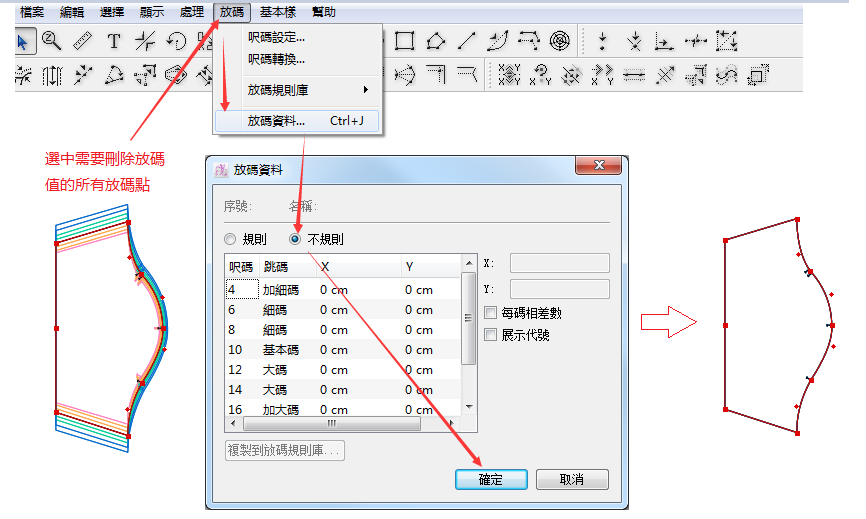The image size is (866, 519).
Task: Select the concentric circles tool
Action: (x=559, y=41)
